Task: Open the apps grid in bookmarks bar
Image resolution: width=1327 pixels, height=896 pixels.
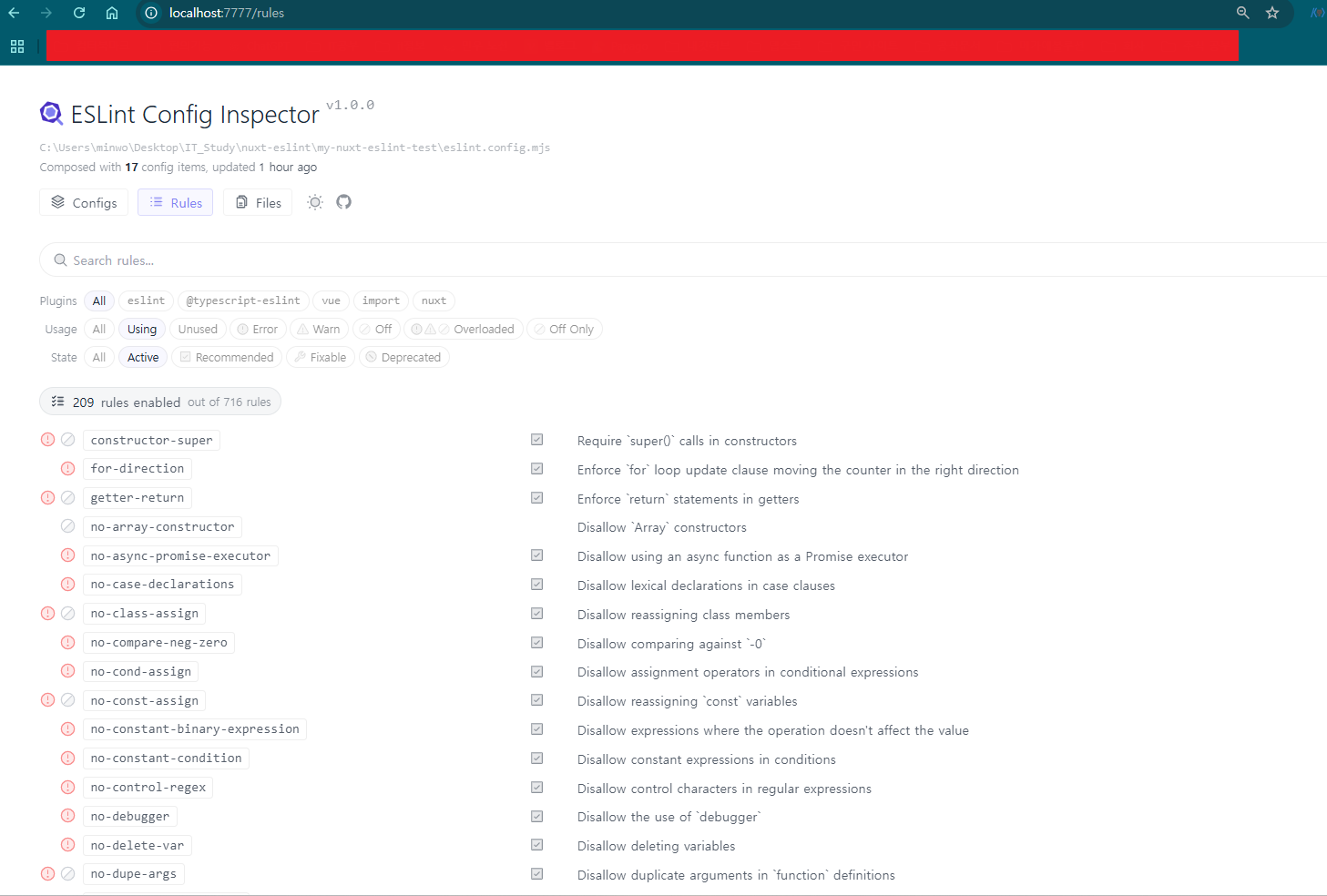Action: (17, 46)
